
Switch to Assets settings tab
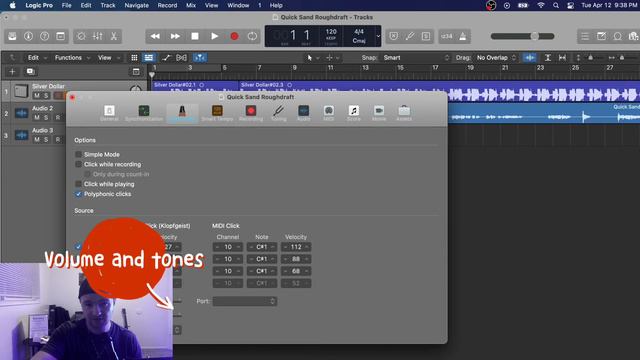(x=404, y=113)
